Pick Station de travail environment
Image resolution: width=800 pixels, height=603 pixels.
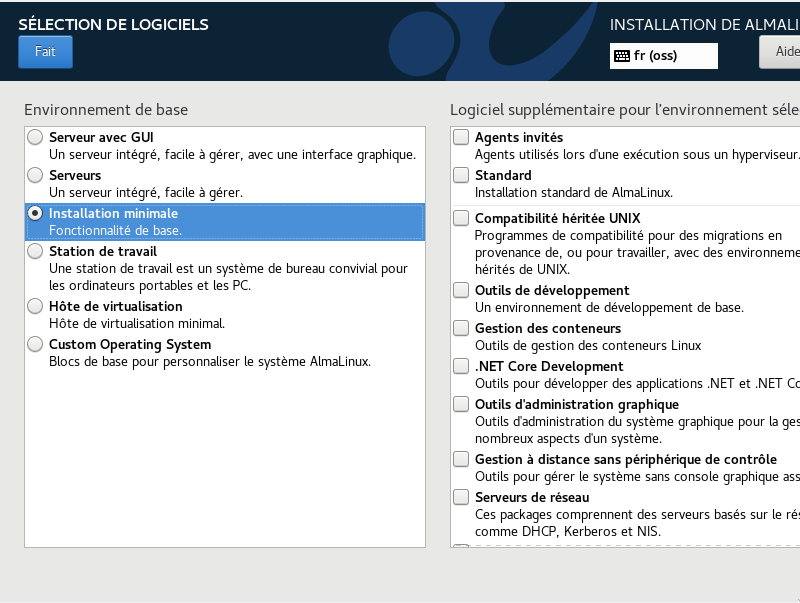36,251
